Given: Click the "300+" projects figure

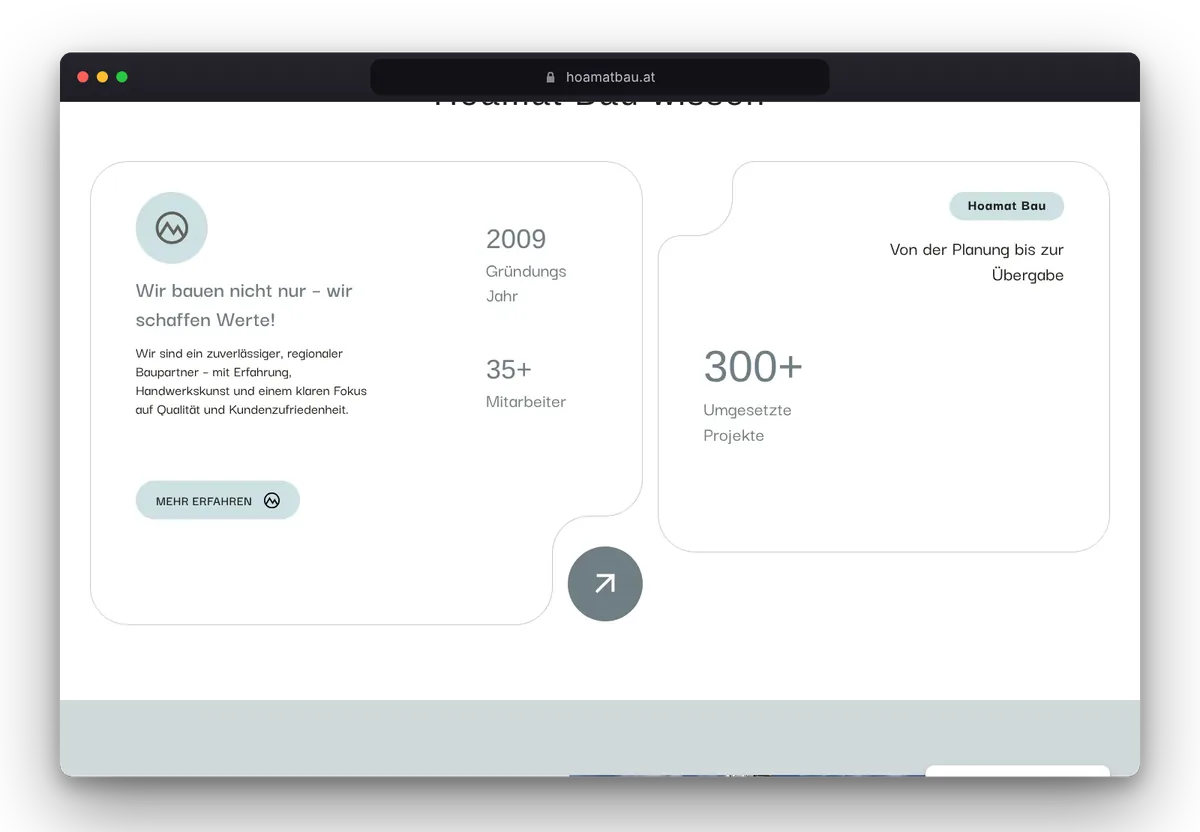Looking at the screenshot, I should (753, 367).
